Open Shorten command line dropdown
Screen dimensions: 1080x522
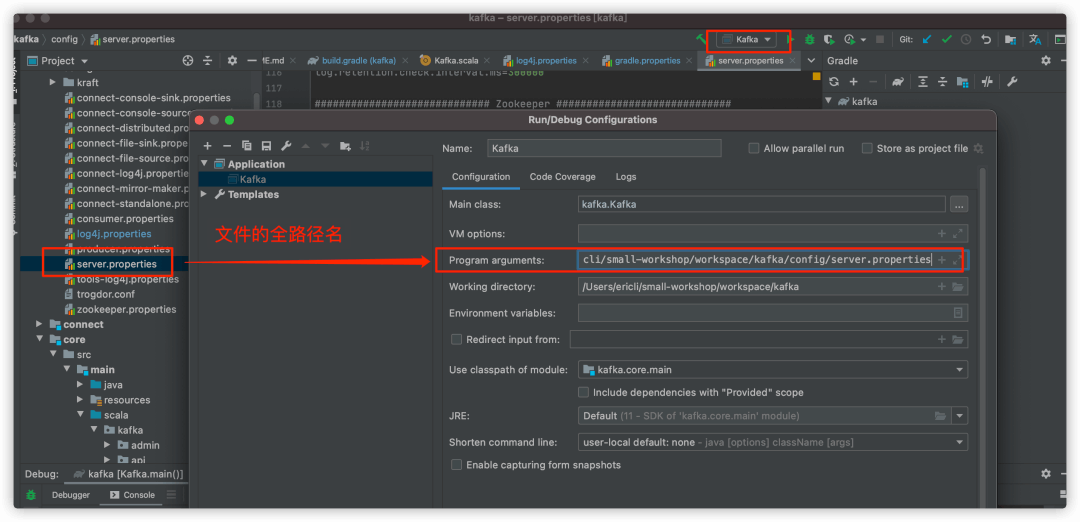click(773, 442)
